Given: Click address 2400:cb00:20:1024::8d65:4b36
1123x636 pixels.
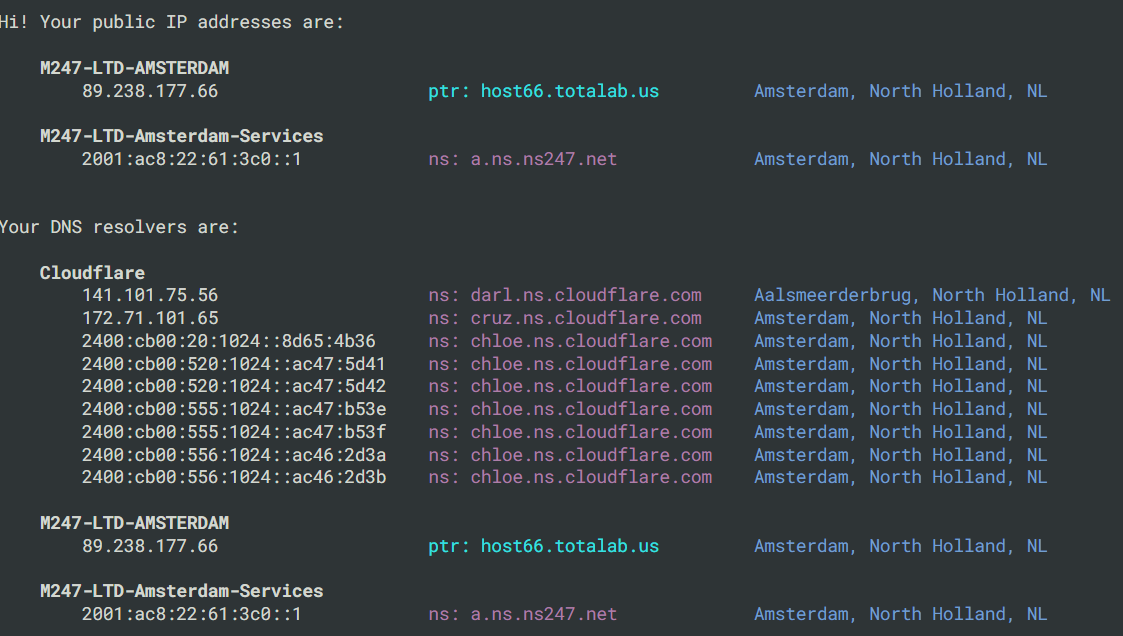Looking at the screenshot, I should coord(228,341).
